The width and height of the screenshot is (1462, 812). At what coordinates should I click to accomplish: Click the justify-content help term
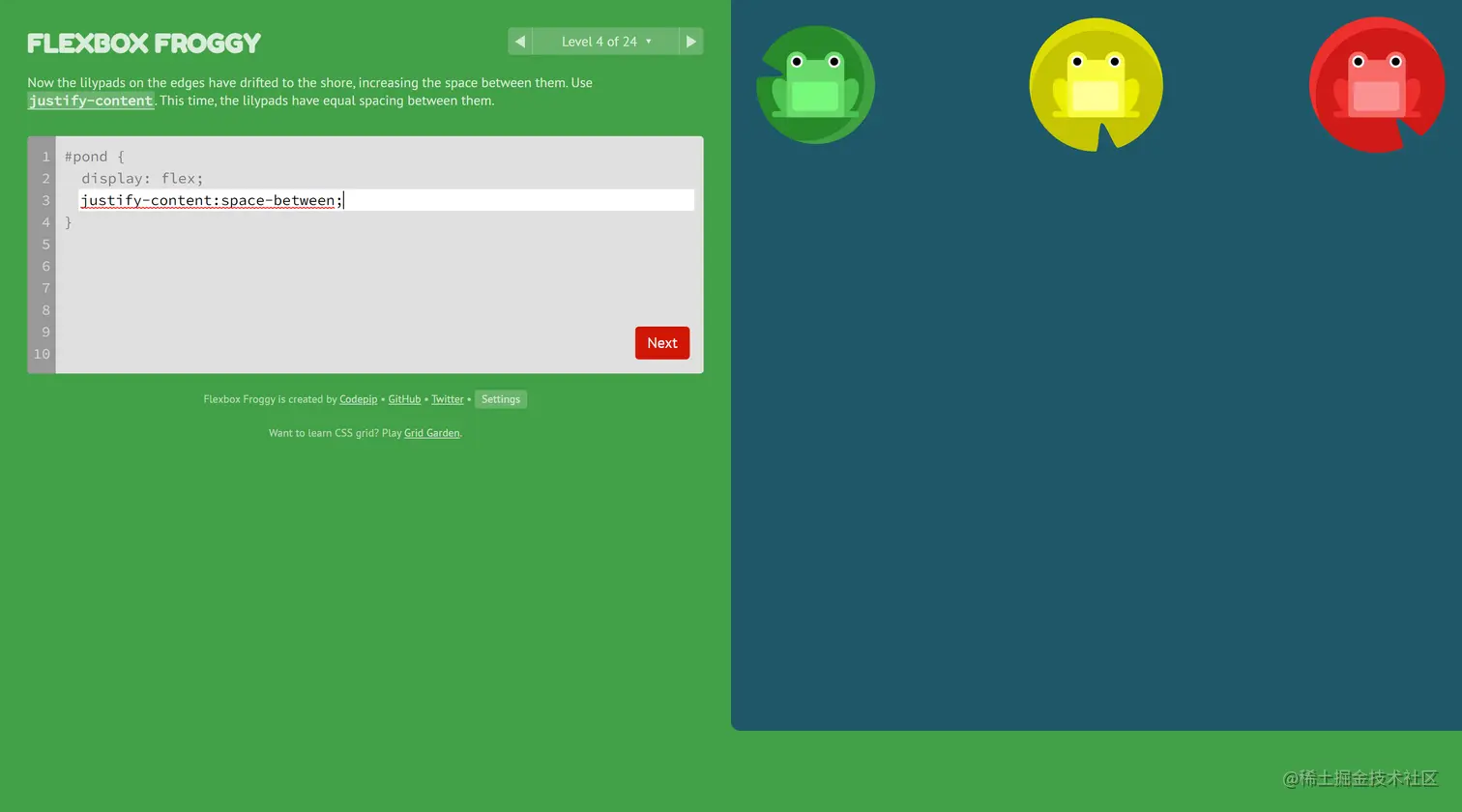91,101
